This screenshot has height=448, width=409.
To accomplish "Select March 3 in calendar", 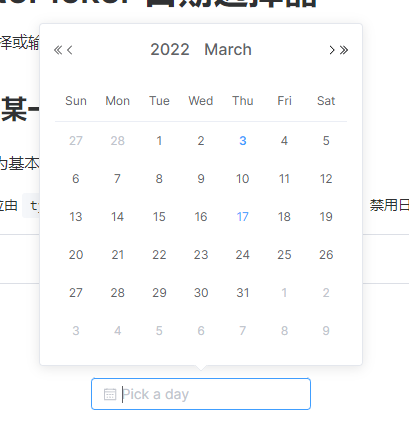I will pyautogui.click(x=243, y=141).
